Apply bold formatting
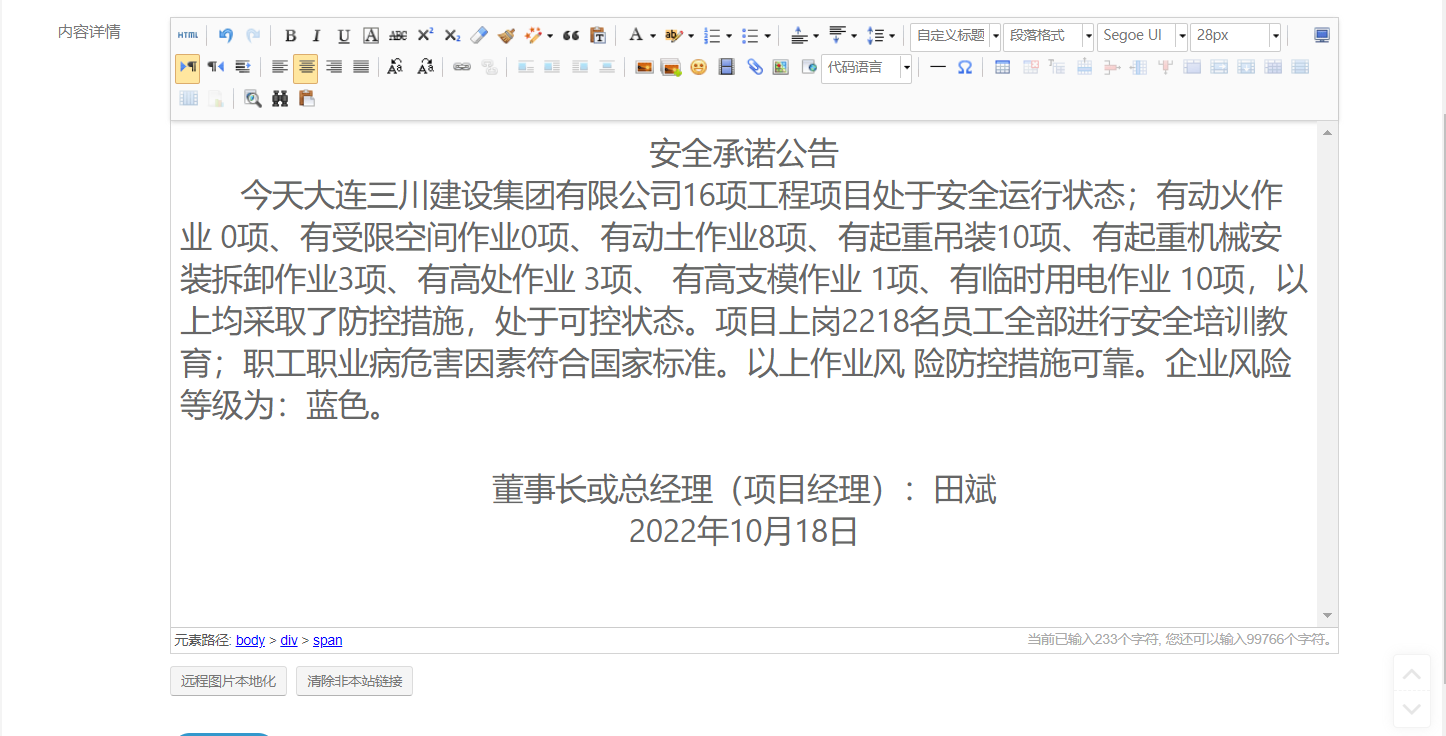 [290, 36]
